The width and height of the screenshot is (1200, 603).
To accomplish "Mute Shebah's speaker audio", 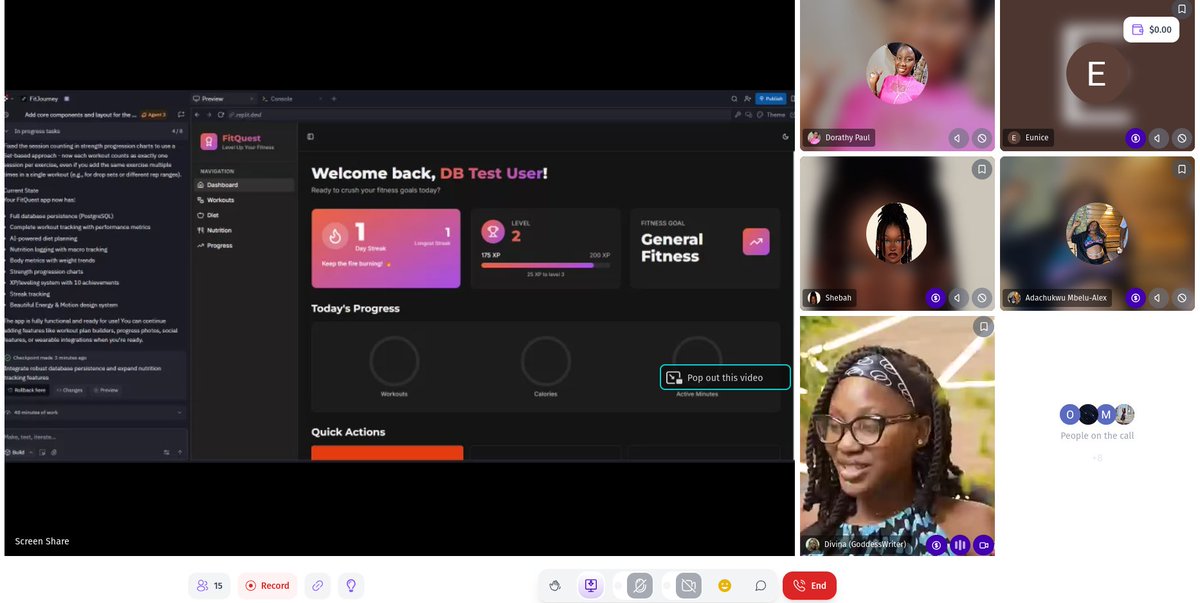I will (958, 297).
